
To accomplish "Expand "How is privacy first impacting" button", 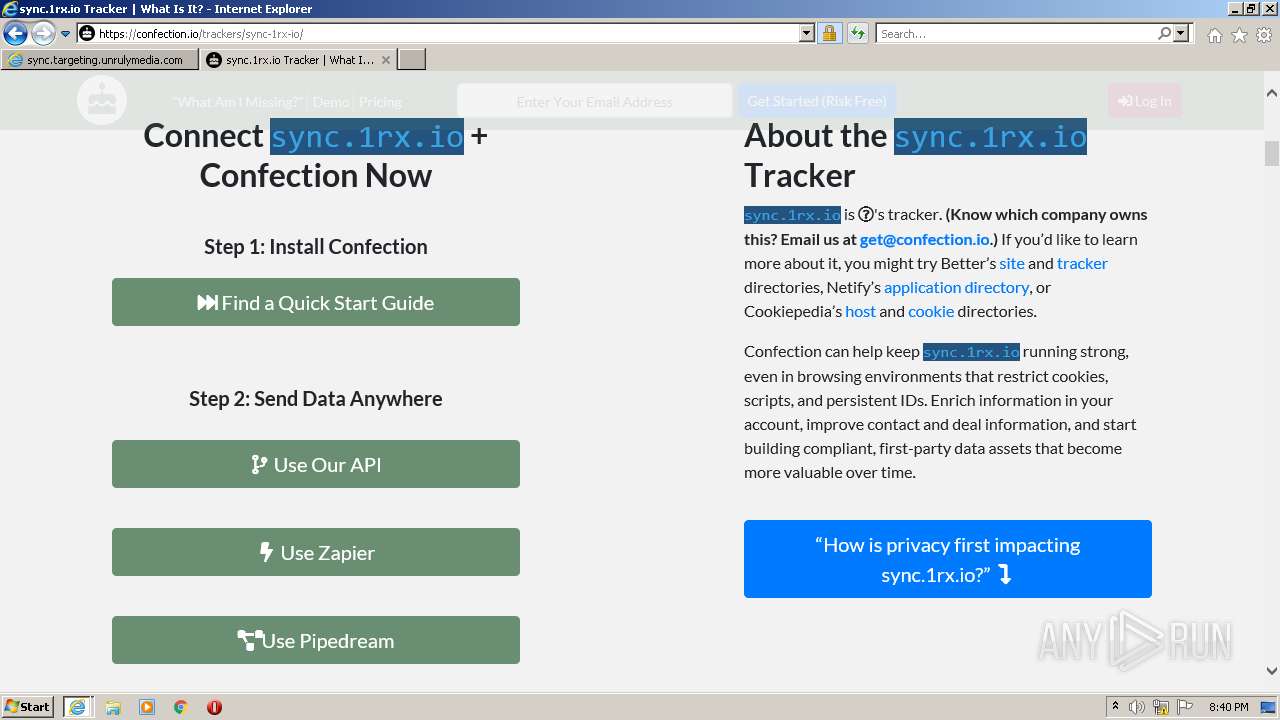I will click(x=948, y=559).
